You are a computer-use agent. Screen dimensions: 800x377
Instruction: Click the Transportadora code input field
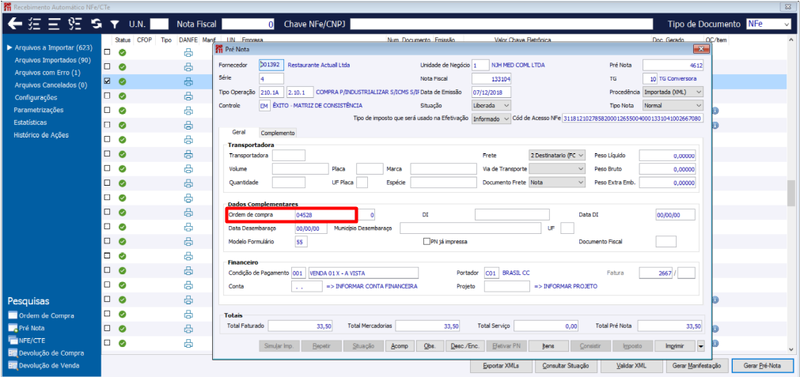289,155
